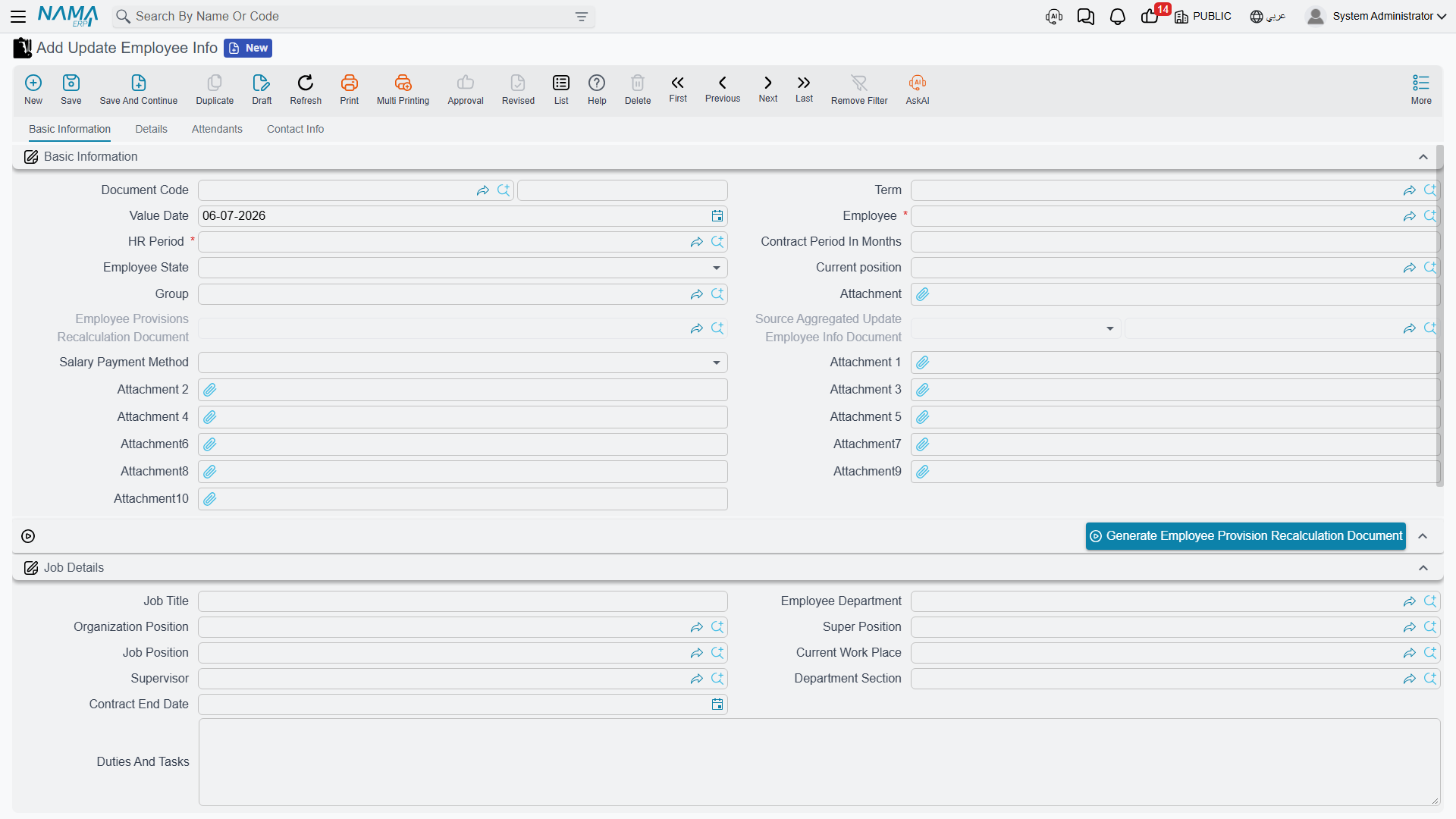Viewport: 1456px width, 819px height.
Task: Collapse the actions bar chevron
Action: (x=1423, y=536)
